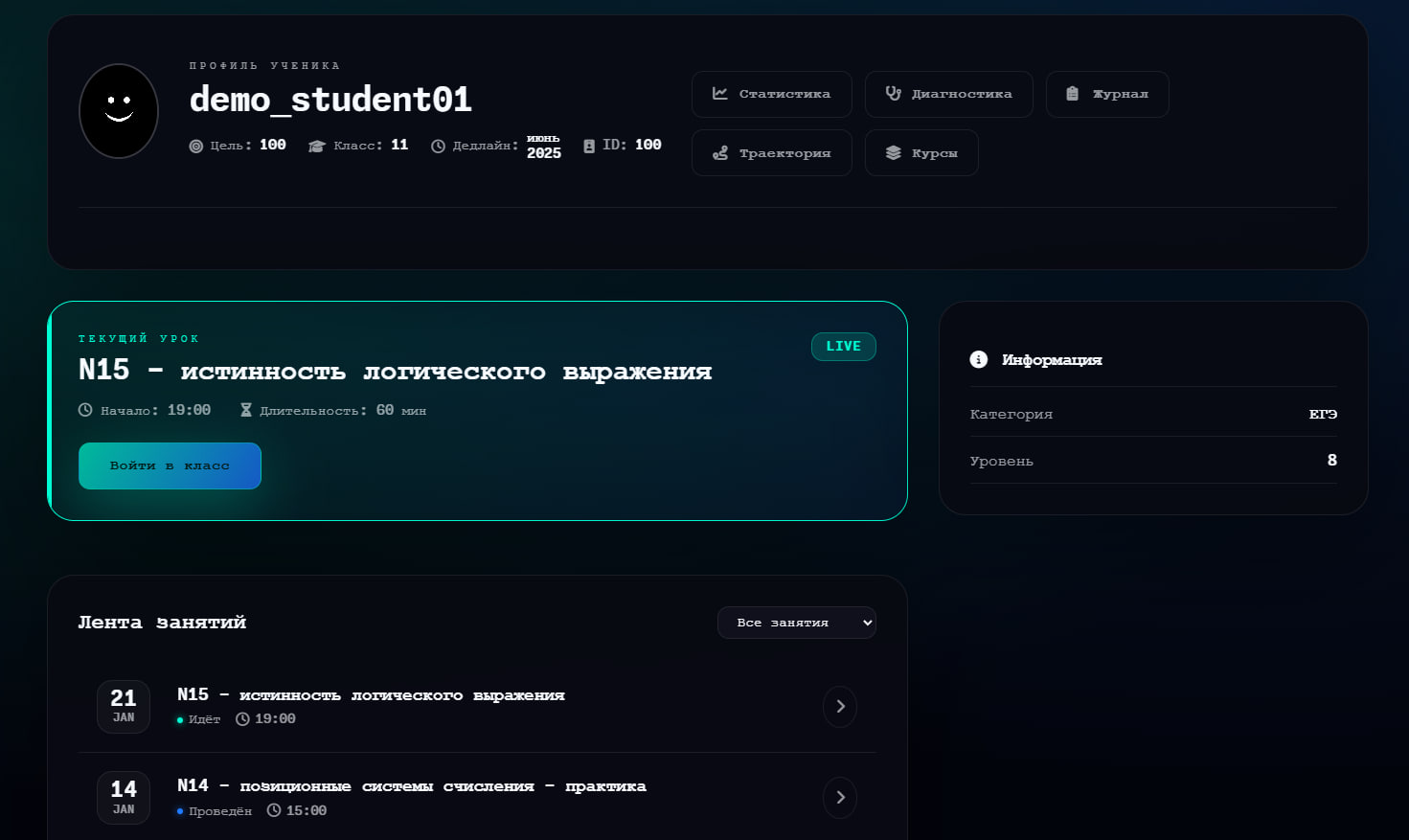The image size is (1409, 840).
Task: Click the smiley face profile avatar
Action: (x=119, y=111)
